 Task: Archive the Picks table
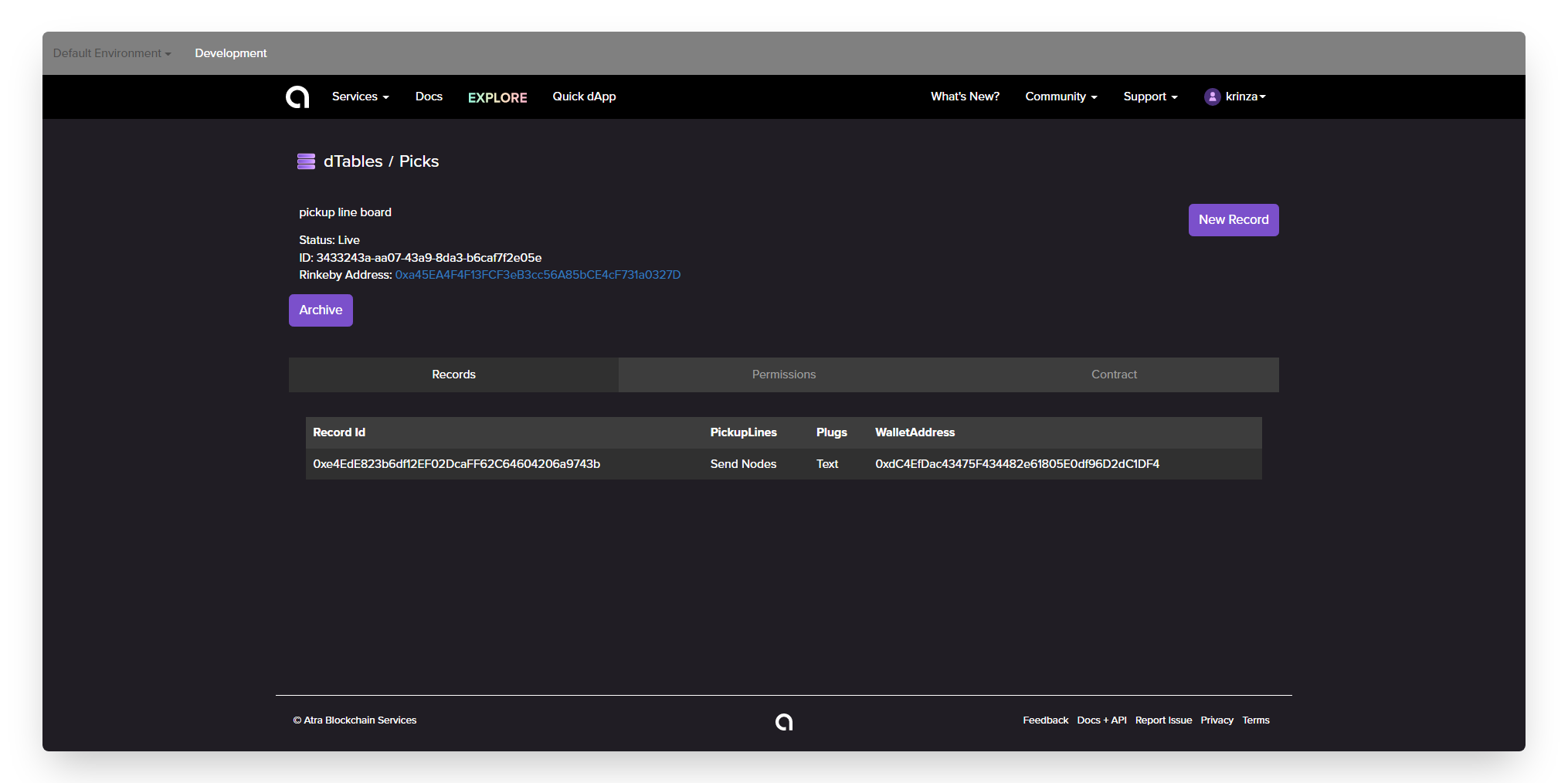coord(321,310)
